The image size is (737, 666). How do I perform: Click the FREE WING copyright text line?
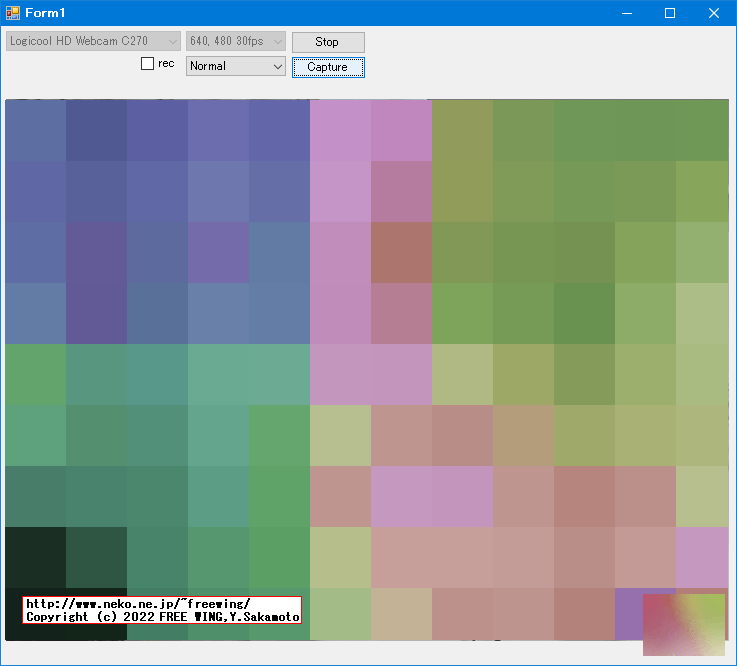coord(160,617)
